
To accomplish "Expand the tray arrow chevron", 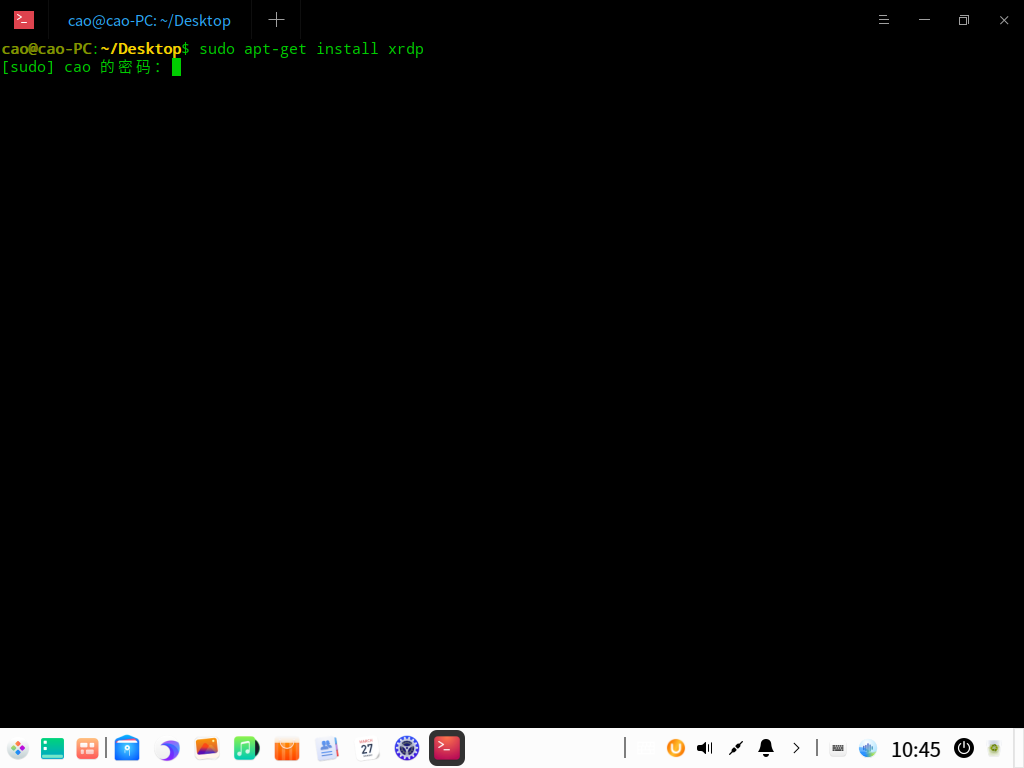I will click(x=796, y=748).
